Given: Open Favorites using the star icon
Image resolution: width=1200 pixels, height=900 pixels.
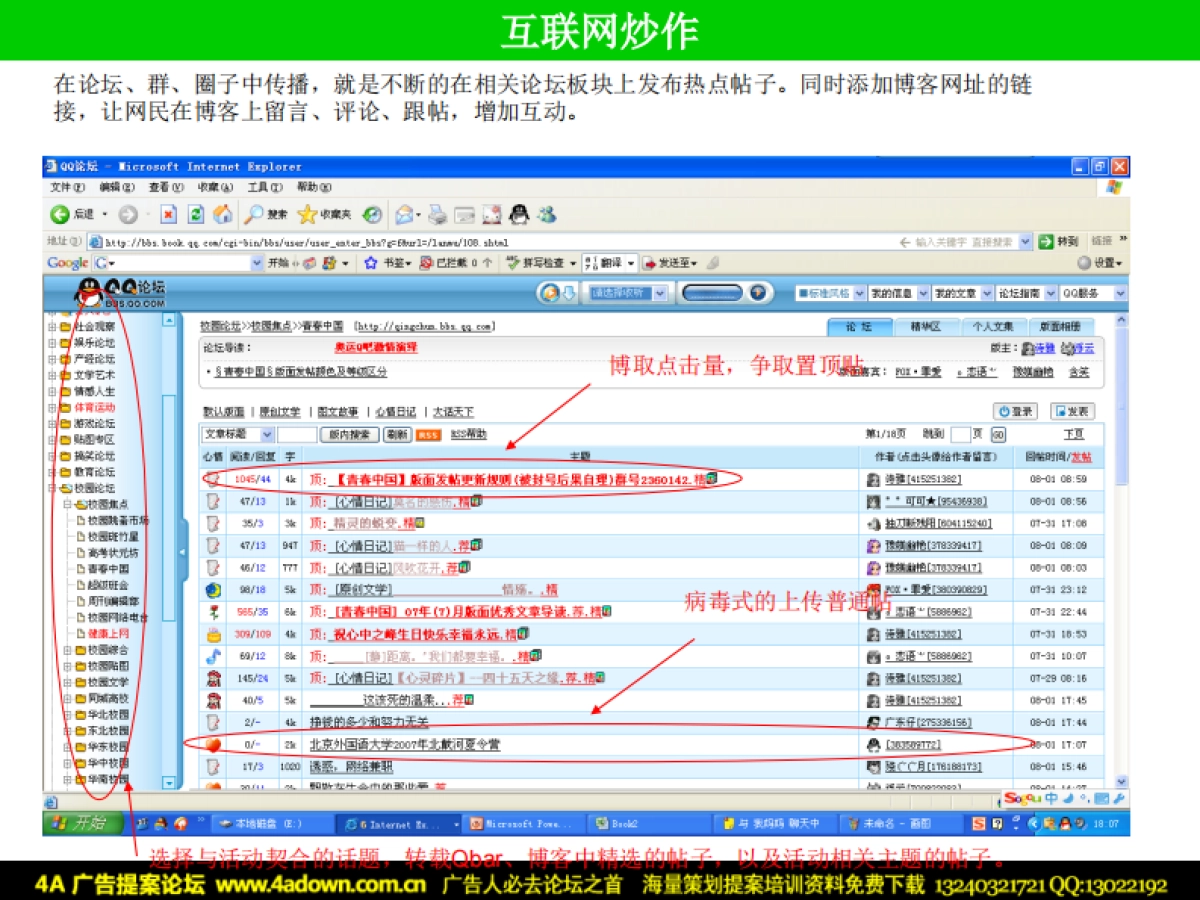Looking at the screenshot, I should click(308, 214).
